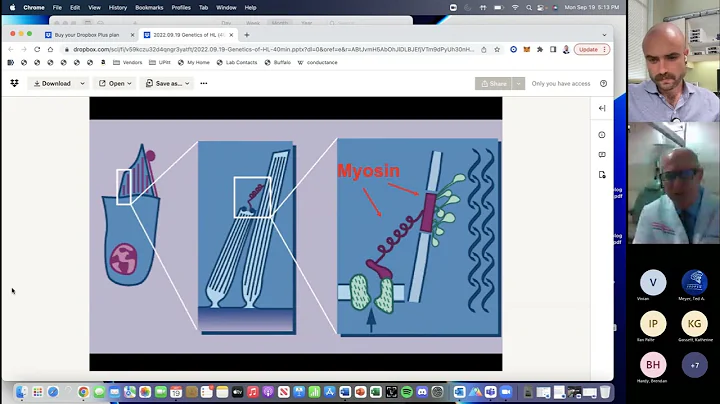The image size is (720, 404).
Task: Click the blue circular extension icon
Action: [513, 49]
